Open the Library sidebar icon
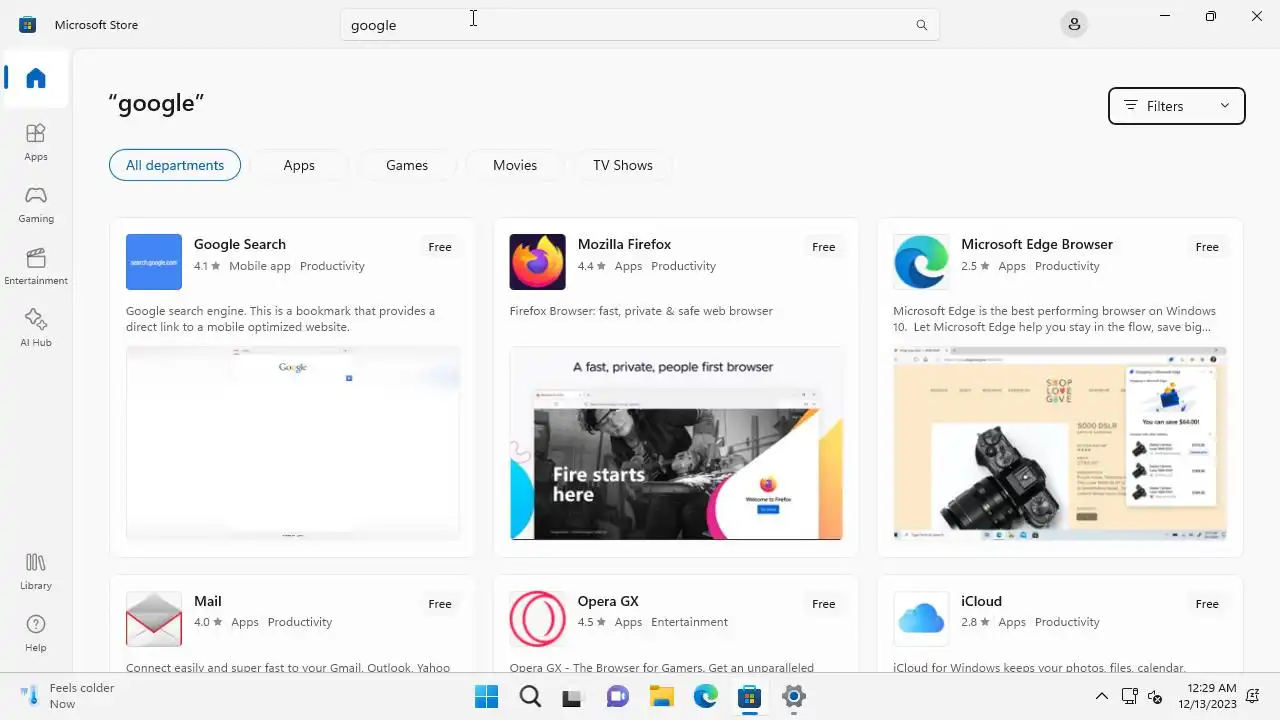This screenshot has width=1280, height=720. [x=36, y=571]
